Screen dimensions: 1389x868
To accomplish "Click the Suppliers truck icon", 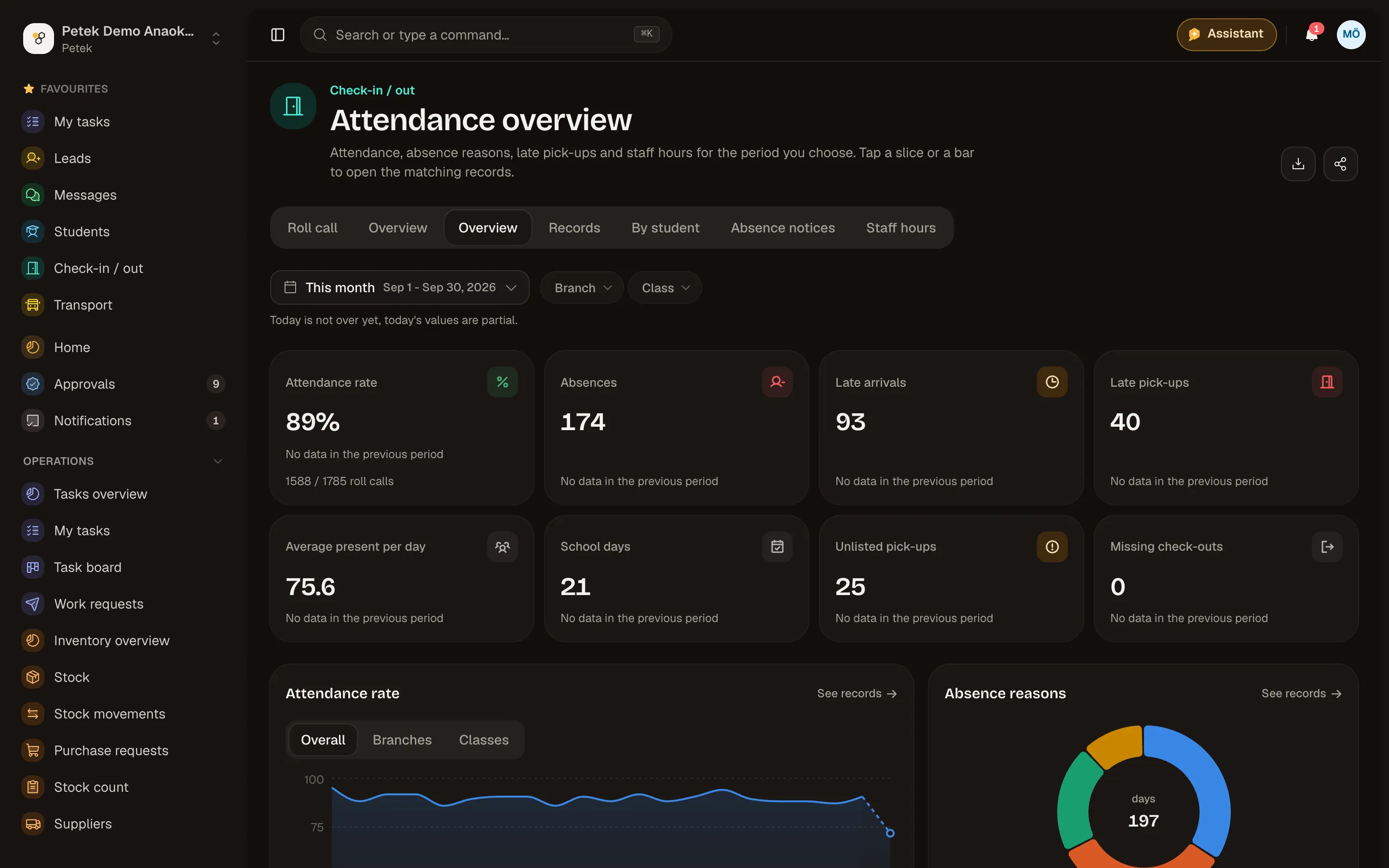I will 33,824.
